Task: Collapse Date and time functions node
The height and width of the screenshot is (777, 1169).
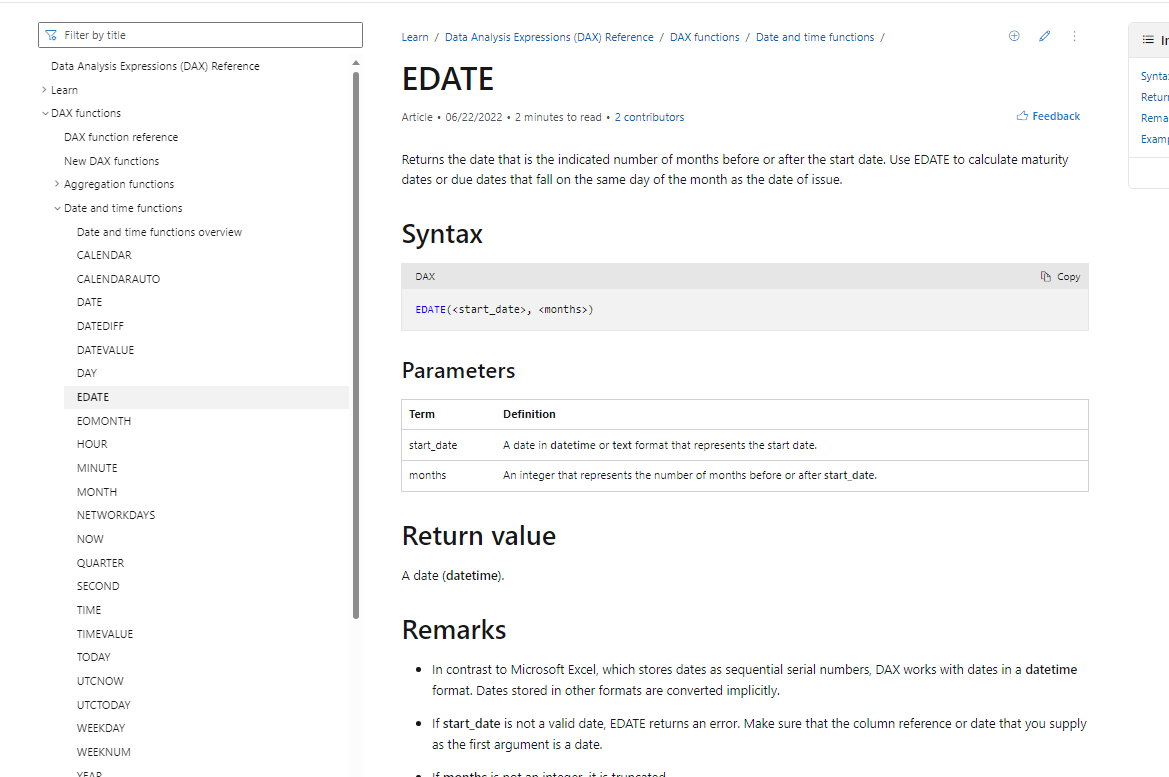Action: click(57, 208)
